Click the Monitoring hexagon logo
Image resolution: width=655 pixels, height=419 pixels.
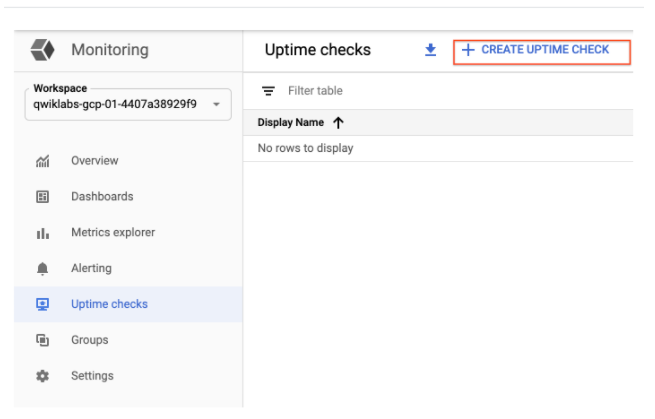[x=42, y=50]
